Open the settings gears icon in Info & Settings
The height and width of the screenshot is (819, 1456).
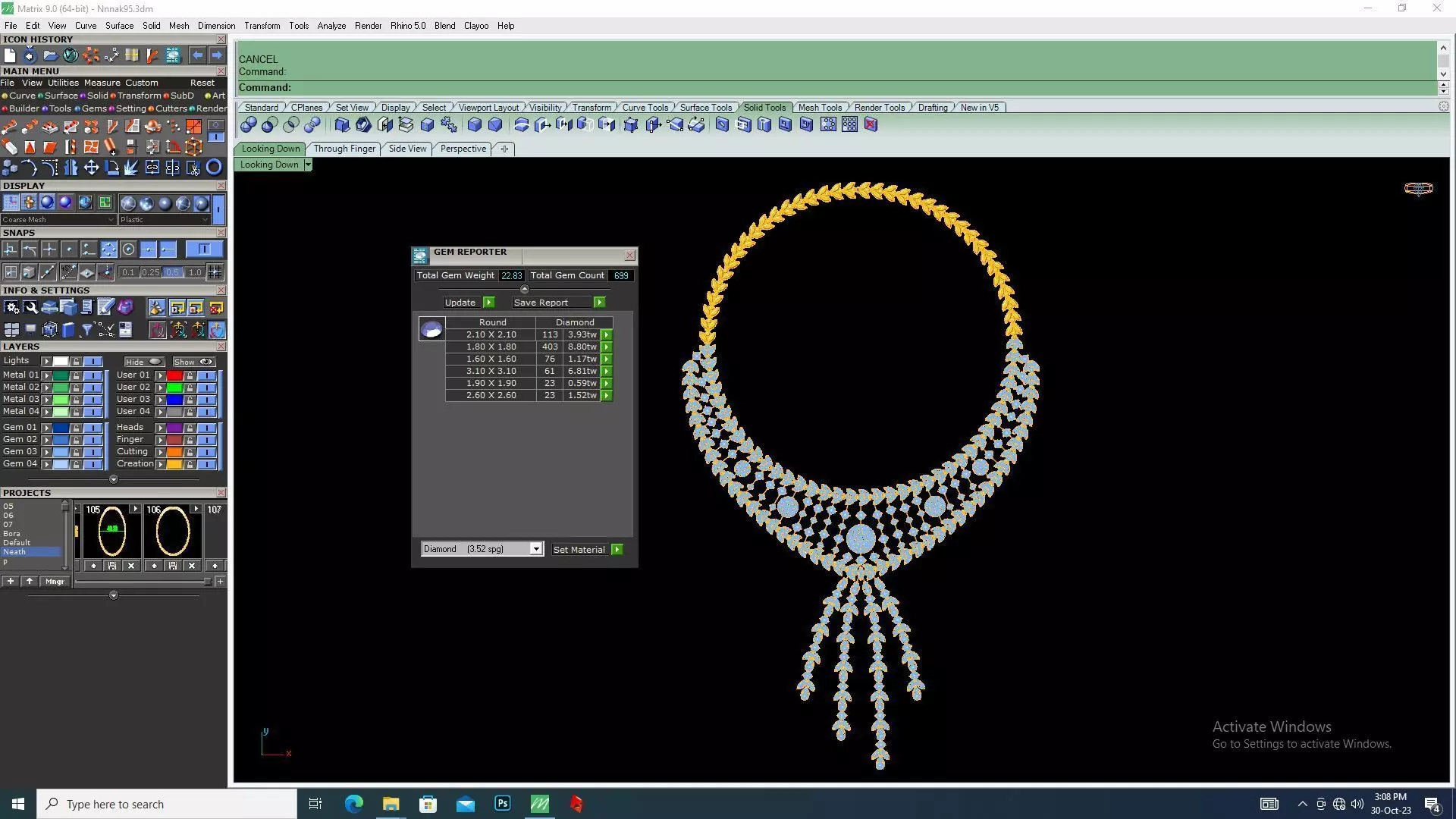[x=11, y=307]
